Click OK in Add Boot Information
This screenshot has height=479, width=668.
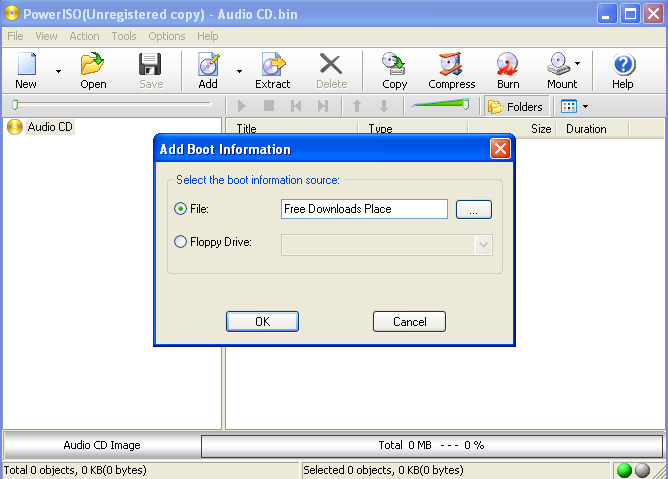262,321
